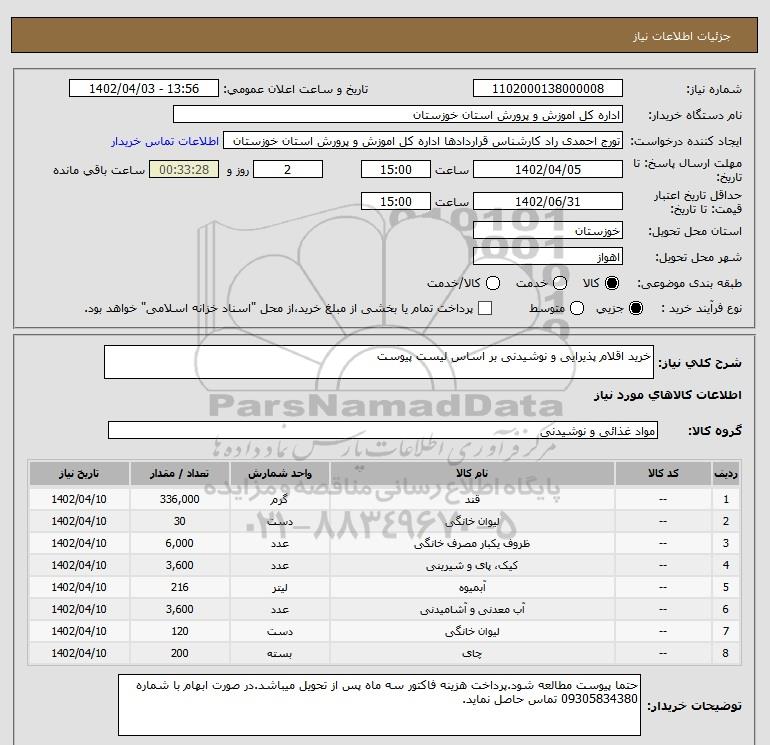
Task: Click the price validity time field 15:00
Action: (396, 201)
